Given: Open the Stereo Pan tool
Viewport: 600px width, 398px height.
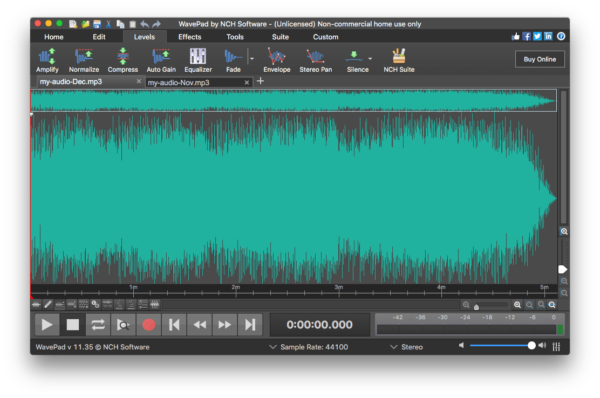Looking at the screenshot, I should (316, 60).
